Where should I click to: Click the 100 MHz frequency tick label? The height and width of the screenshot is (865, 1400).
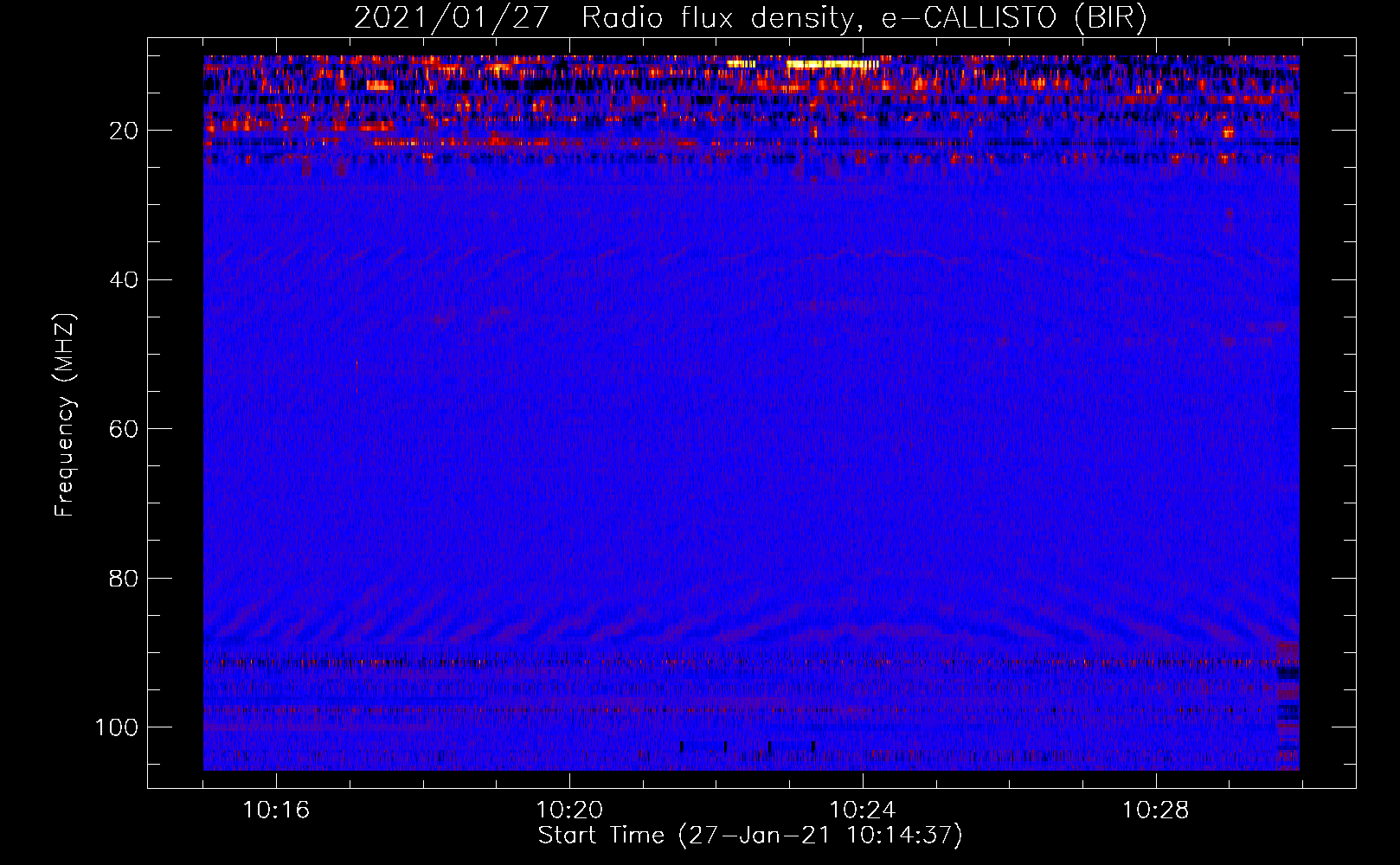[x=117, y=727]
